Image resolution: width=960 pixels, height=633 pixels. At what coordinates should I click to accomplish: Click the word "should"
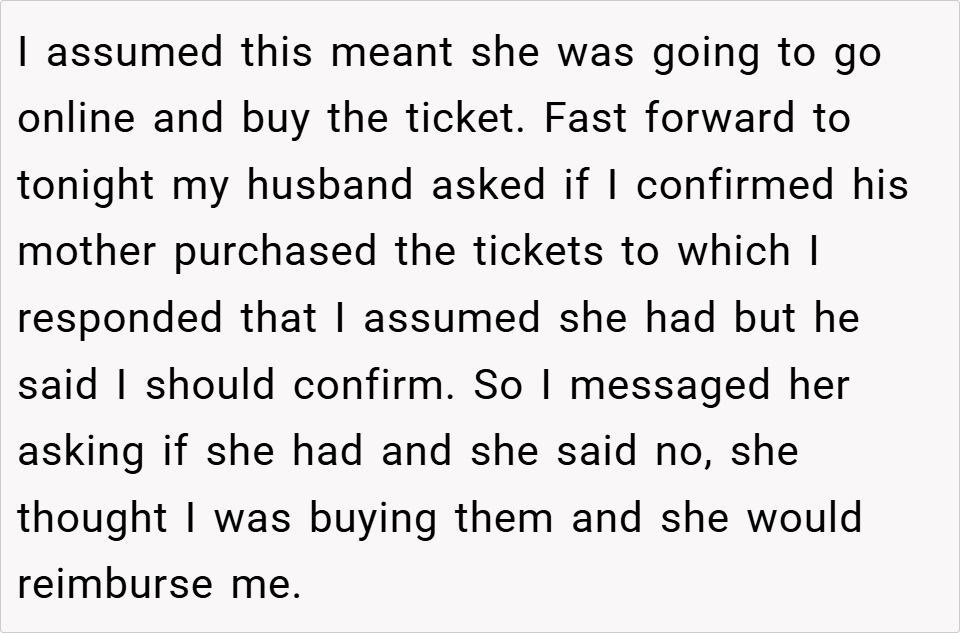click(x=214, y=385)
